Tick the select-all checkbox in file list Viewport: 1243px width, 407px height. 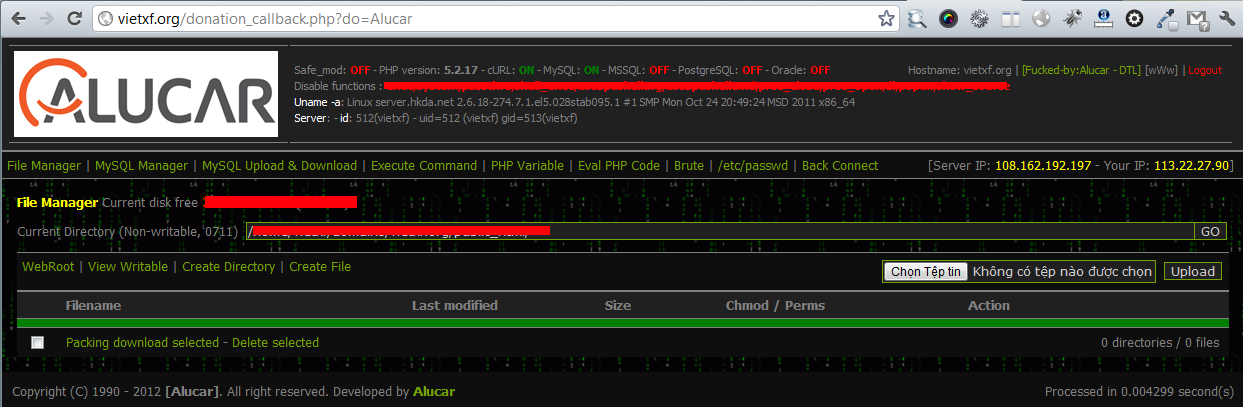(38, 343)
